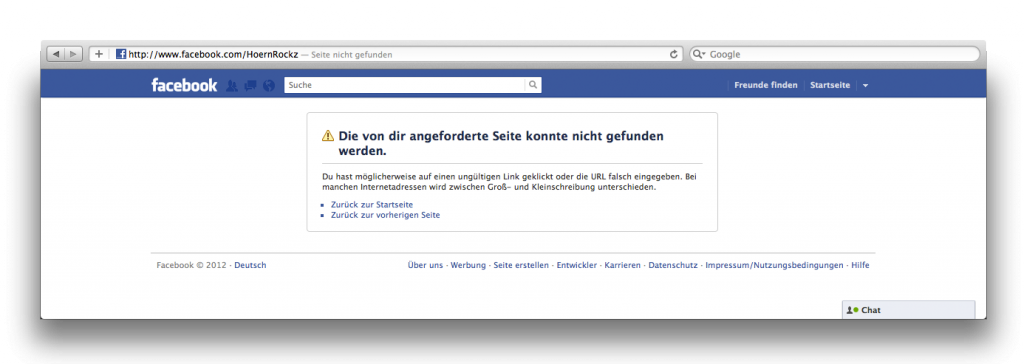Viewport: 1024px width, 364px height.
Task: Click 'Seite nicht gefunden' title text
Action: [x=351, y=55]
